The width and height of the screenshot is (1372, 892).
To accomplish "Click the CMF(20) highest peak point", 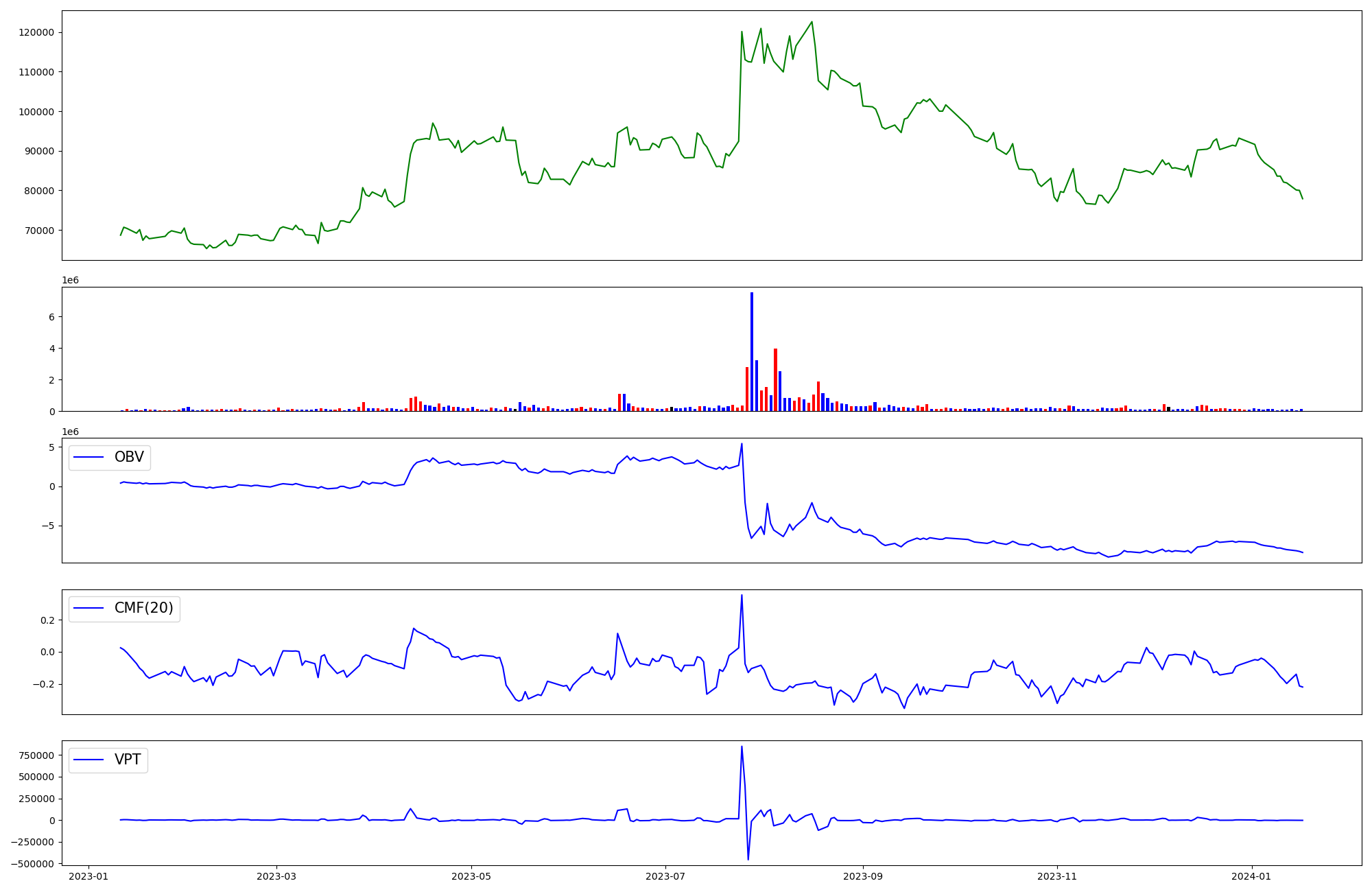I will coord(742,595).
